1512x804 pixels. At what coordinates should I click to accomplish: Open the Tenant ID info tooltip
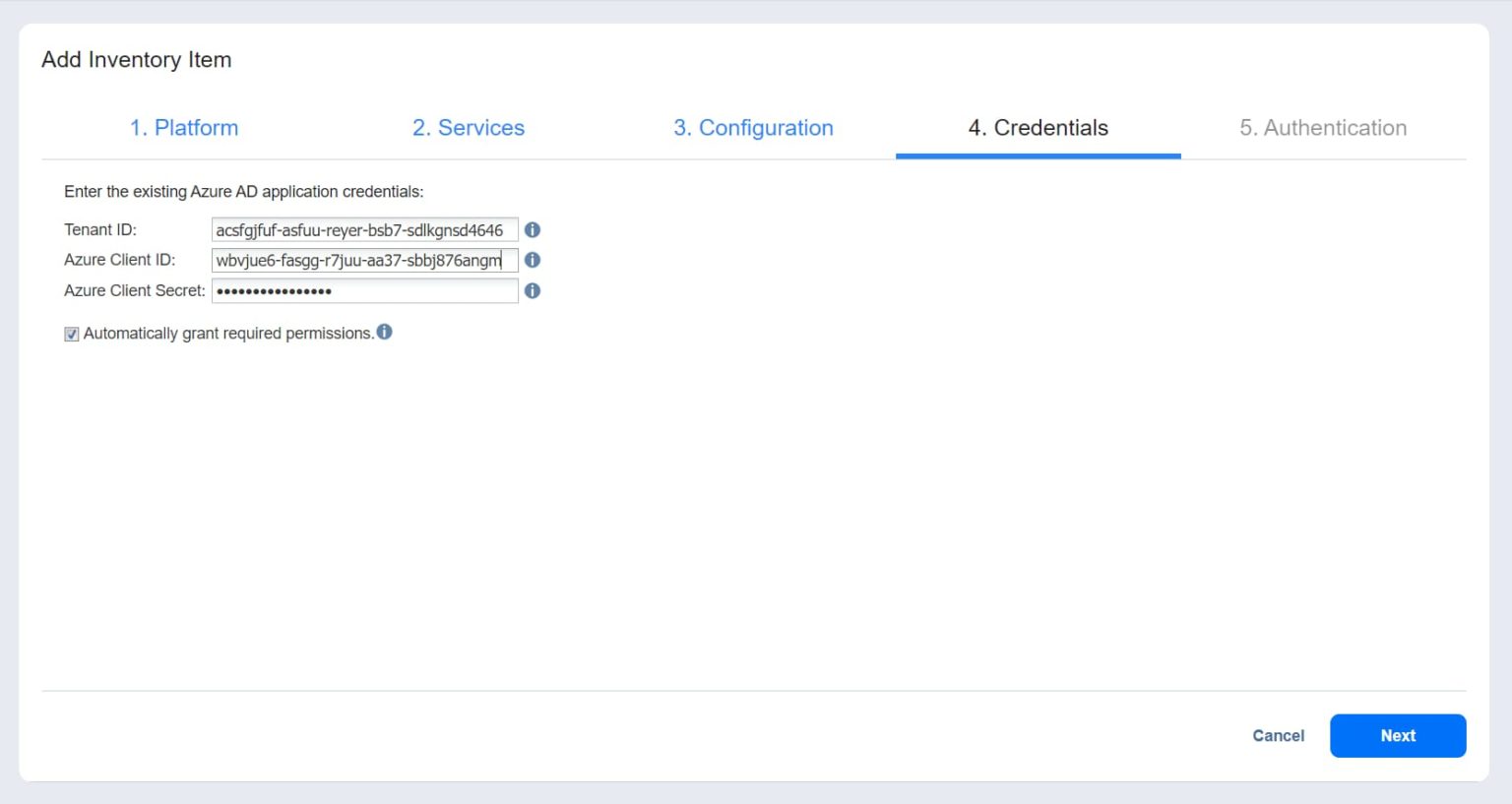[x=533, y=229]
